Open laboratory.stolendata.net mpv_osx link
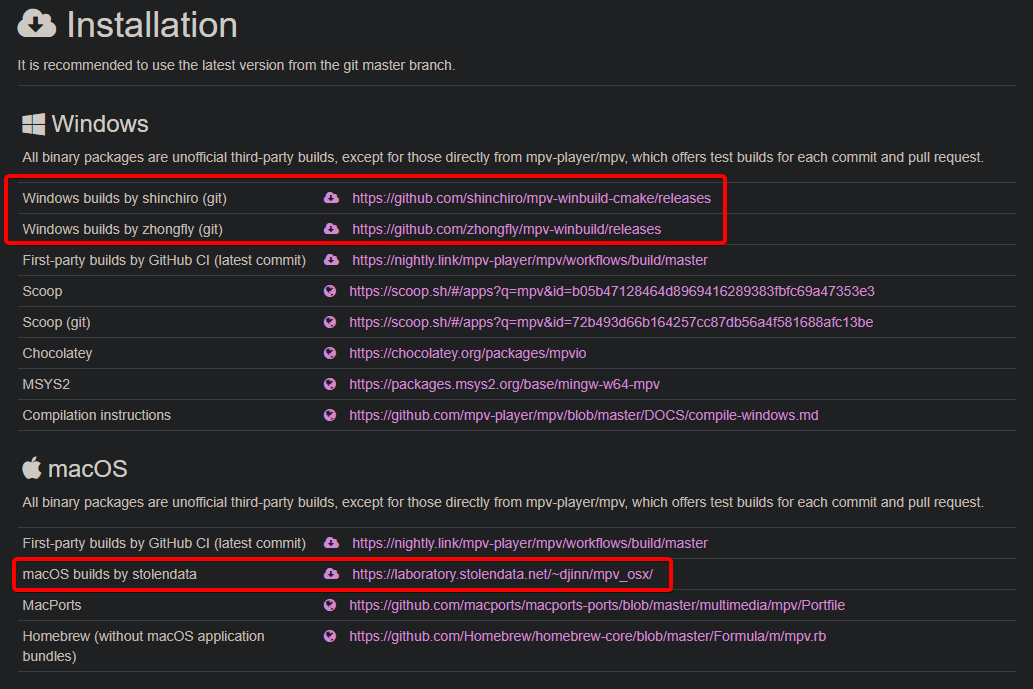The width and height of the screenshot is (1033, 689). click(x=502, y=574)
